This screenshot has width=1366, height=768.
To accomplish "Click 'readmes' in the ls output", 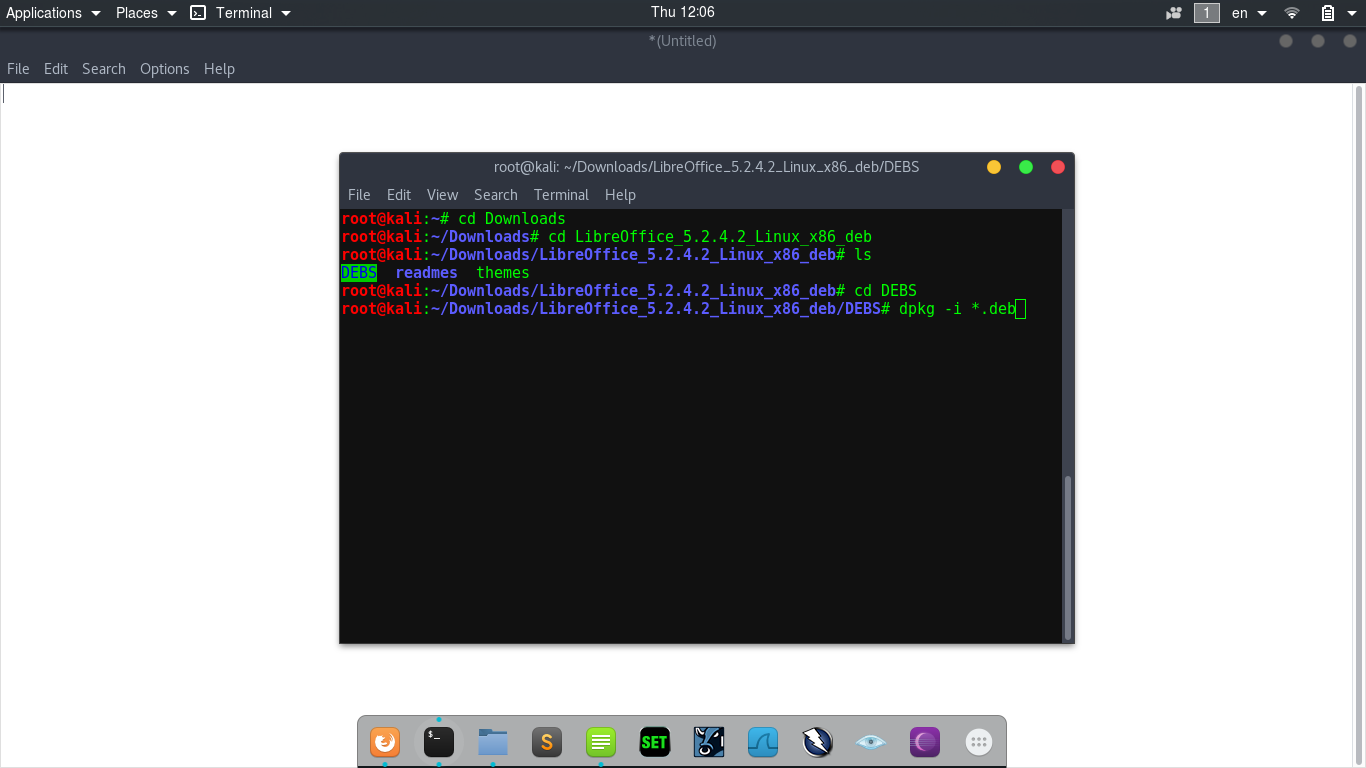I will tap(426, 273).
